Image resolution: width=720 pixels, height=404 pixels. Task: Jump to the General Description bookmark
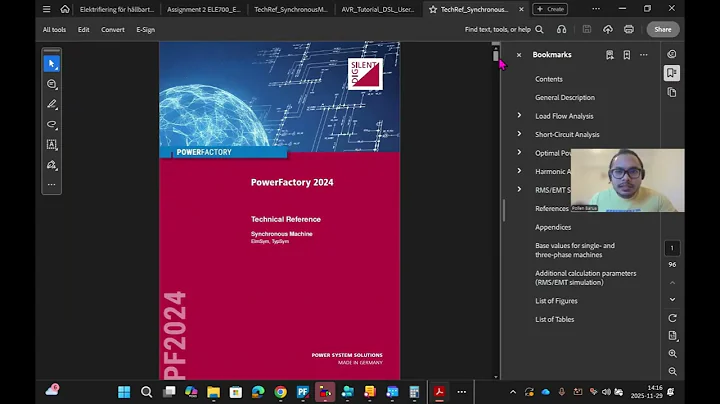coord(565,97)
